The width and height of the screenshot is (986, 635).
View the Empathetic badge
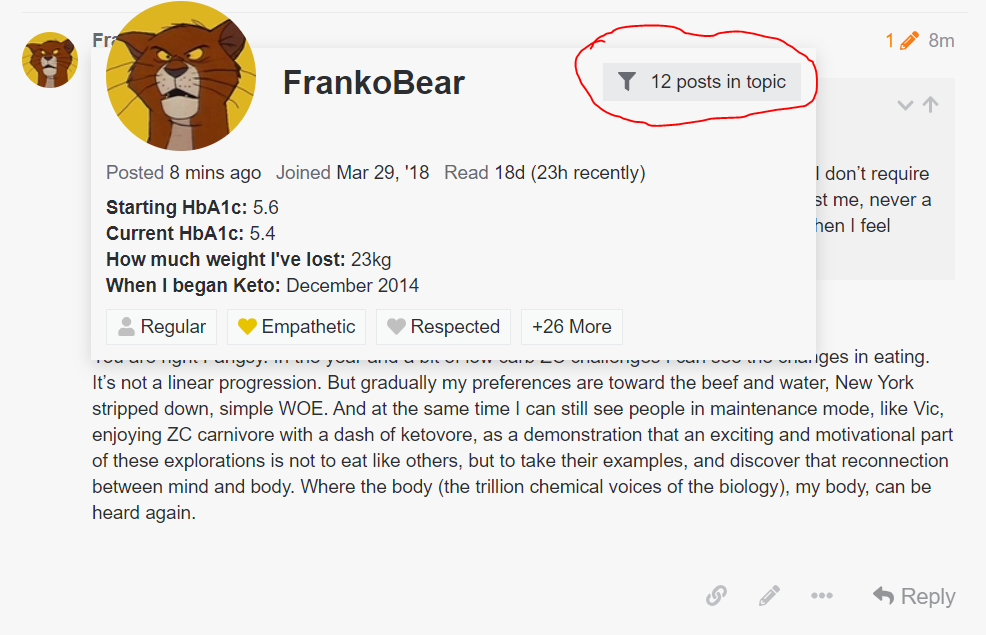tap(296, 327)
